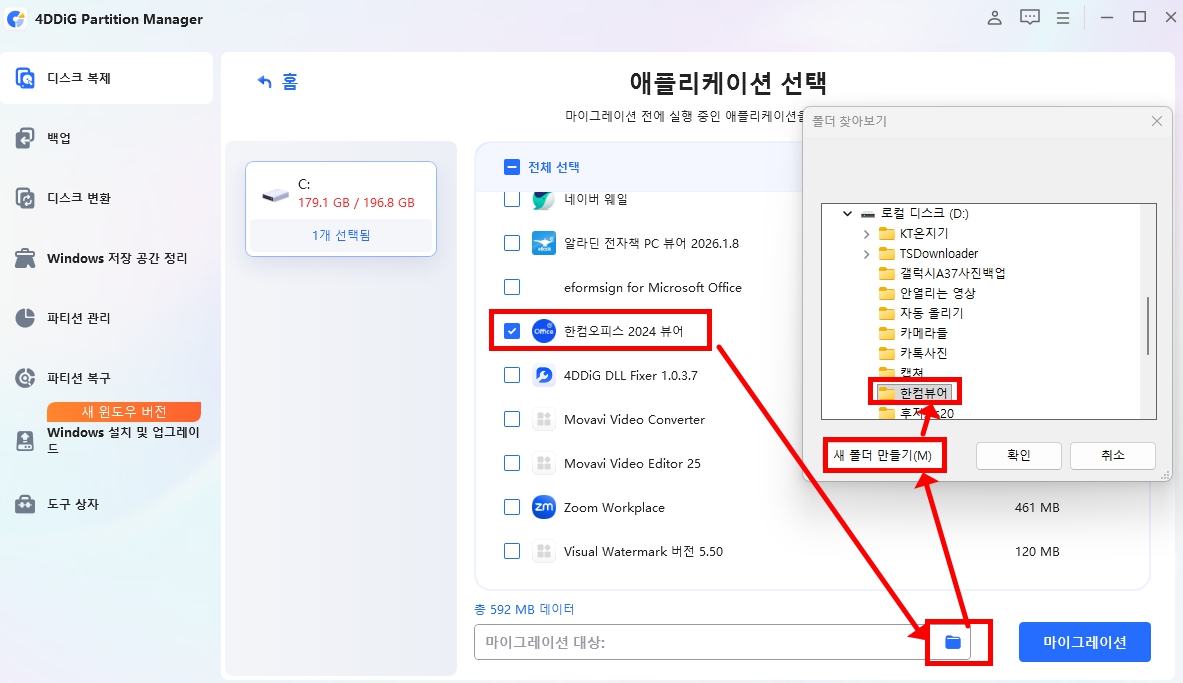This screenshot has height=683, width=1183.
Task: Click the disk clone sidebar icon
Action: click(25, 78)
